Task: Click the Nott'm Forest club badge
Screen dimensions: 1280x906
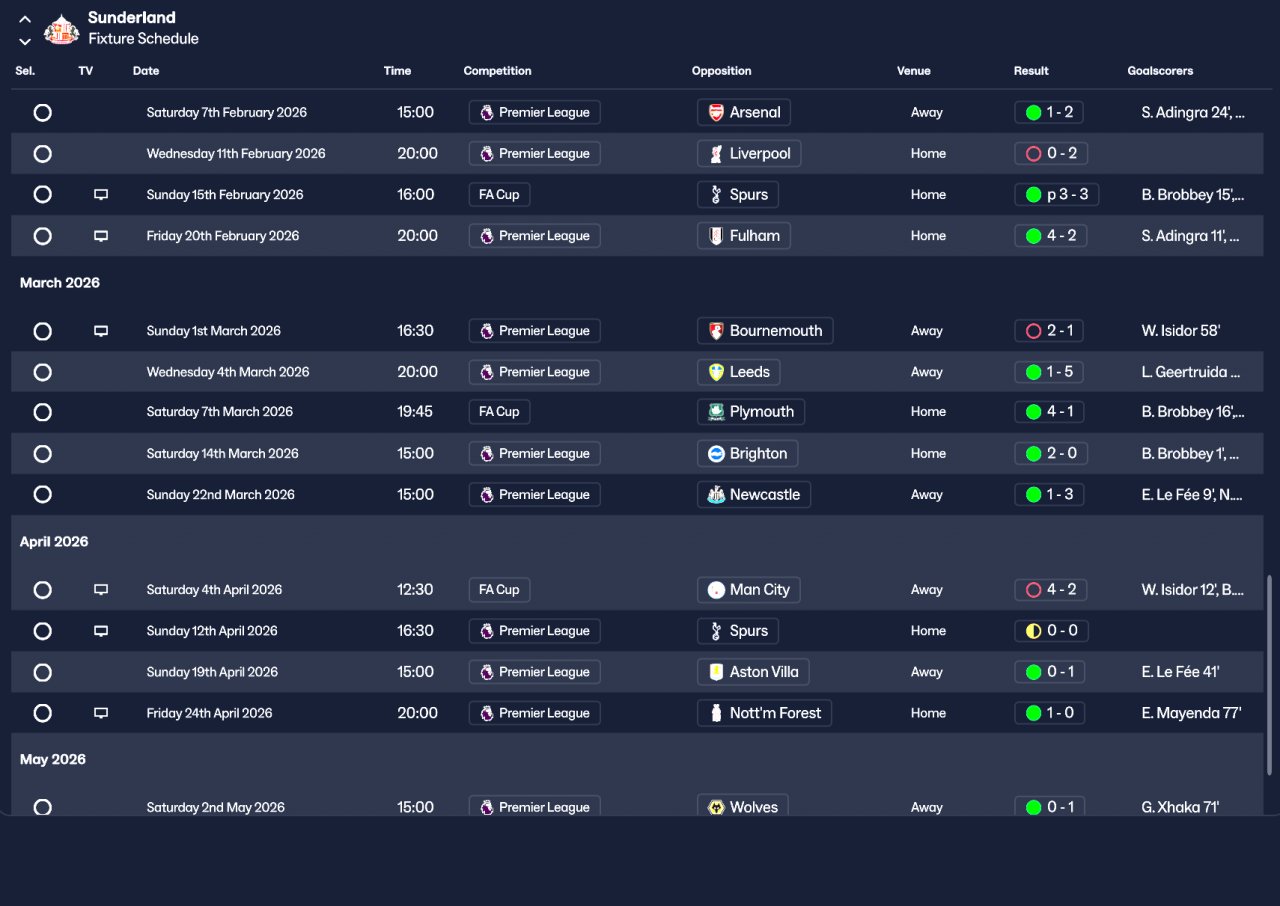Action: pyautogui.click(x=716, y=713)
